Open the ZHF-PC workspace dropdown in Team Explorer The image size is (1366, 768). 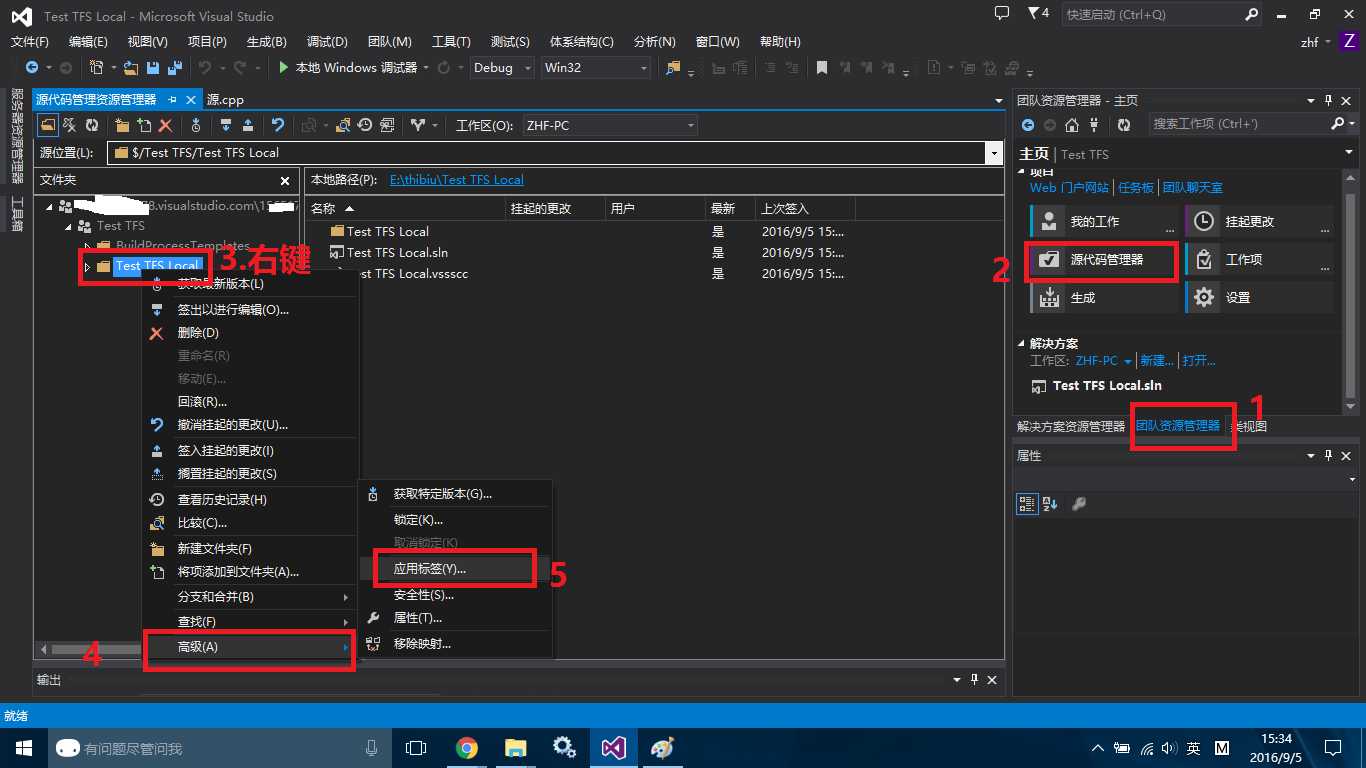pyautogui.click(x=1104, y=361)
